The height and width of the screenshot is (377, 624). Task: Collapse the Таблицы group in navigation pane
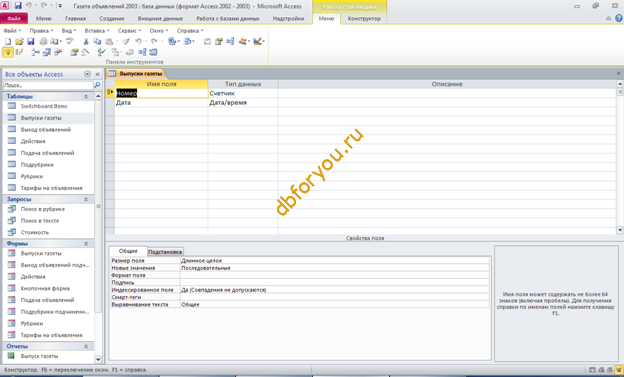point(86,97)
